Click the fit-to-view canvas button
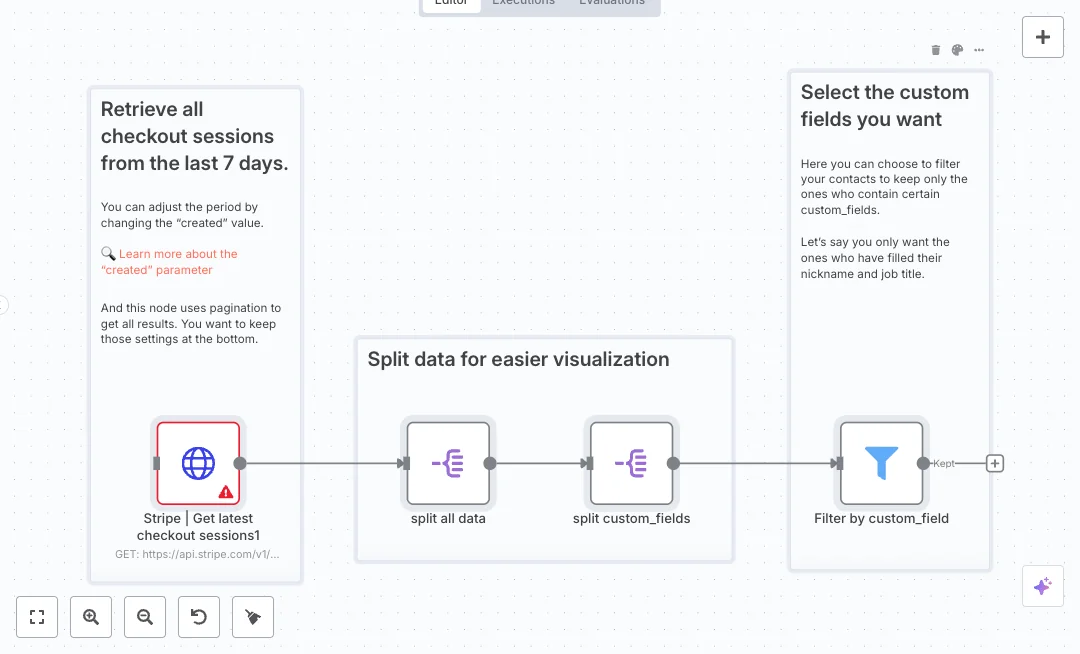The height and width of the screenshot is (654, 1080). click(37, 617)
